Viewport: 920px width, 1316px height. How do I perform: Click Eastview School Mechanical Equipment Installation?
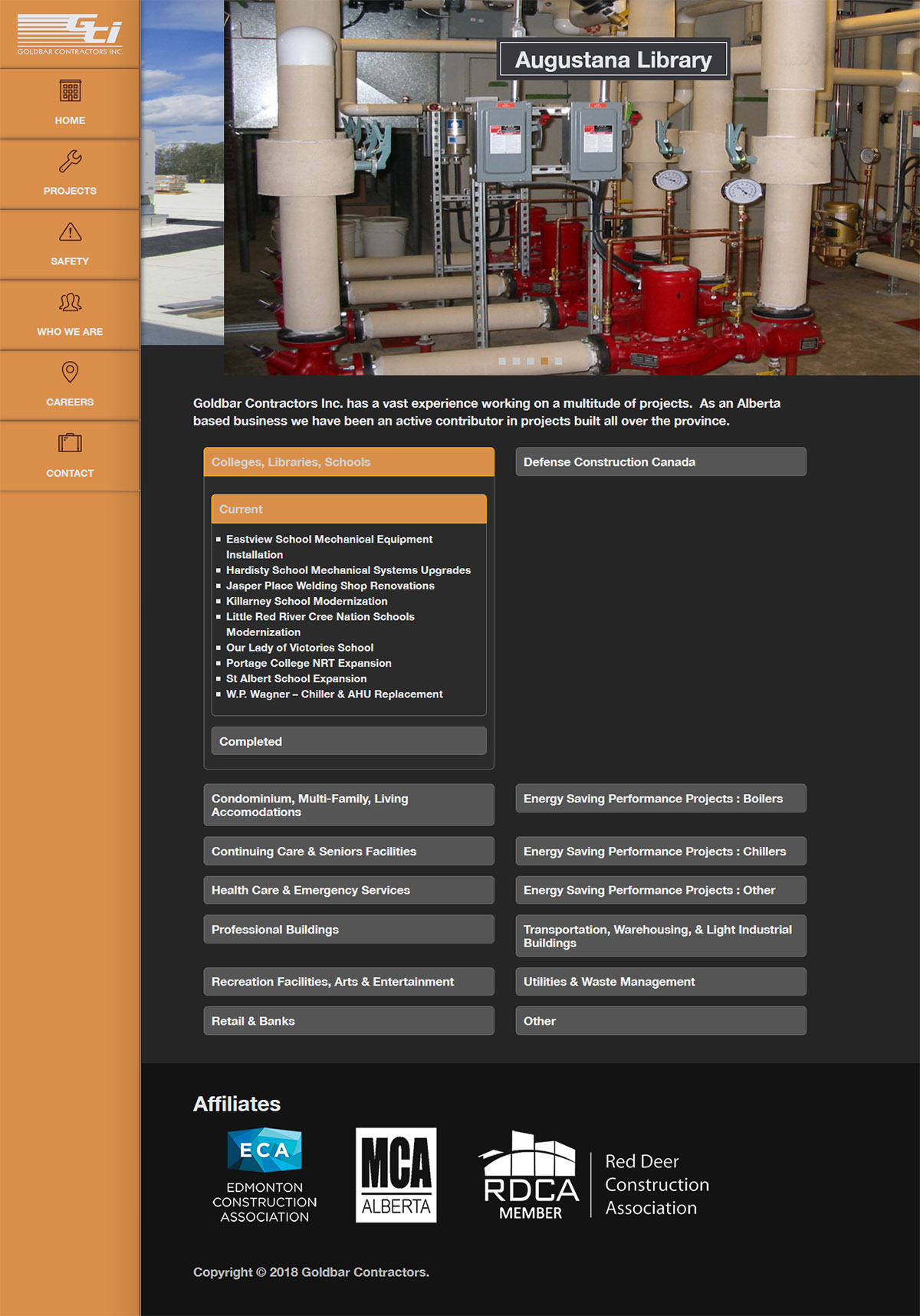[329, 547]
